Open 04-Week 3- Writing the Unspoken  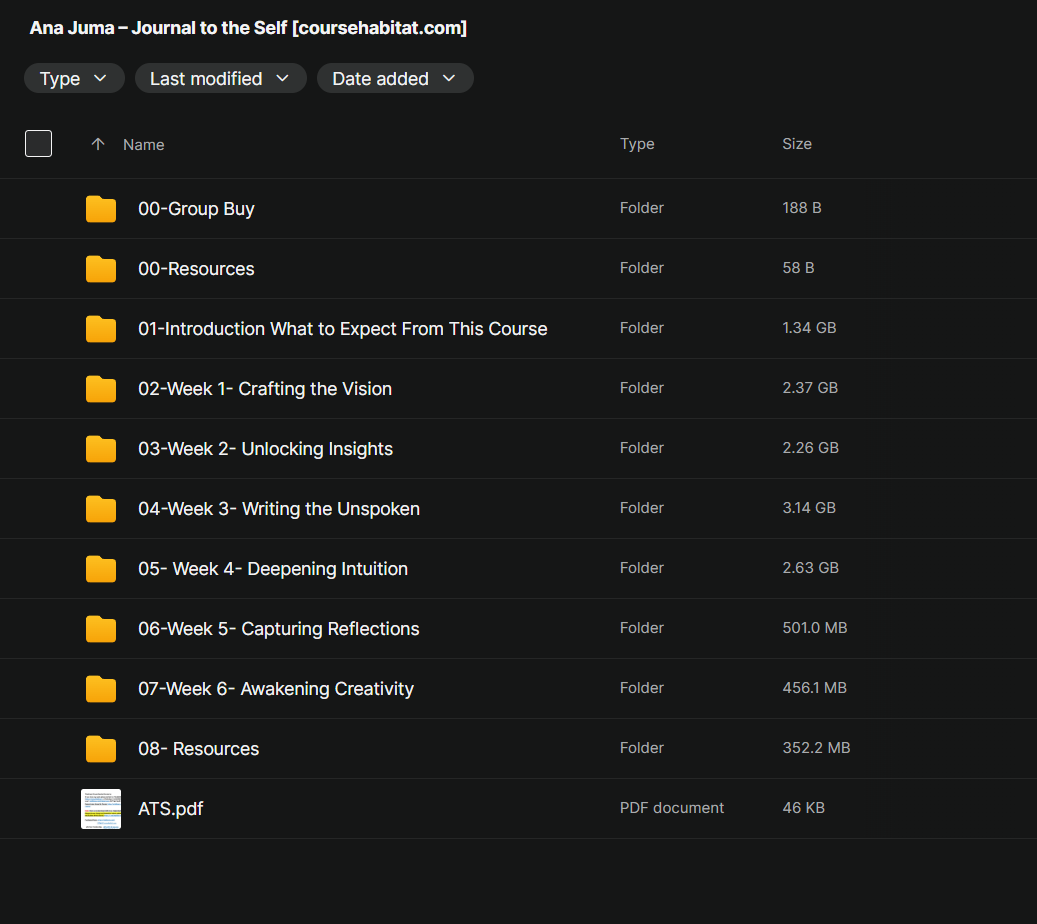[x=278, y=509]
